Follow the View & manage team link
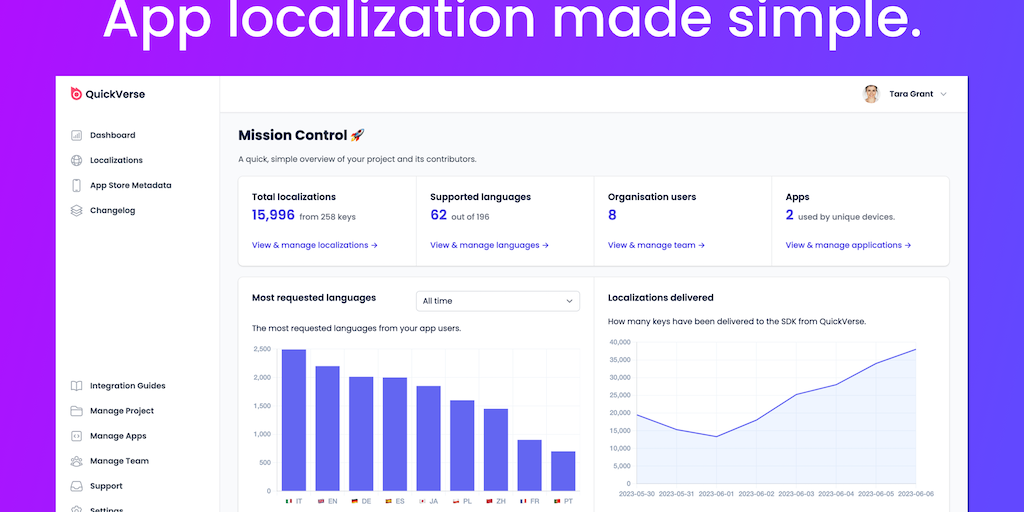 656,245
